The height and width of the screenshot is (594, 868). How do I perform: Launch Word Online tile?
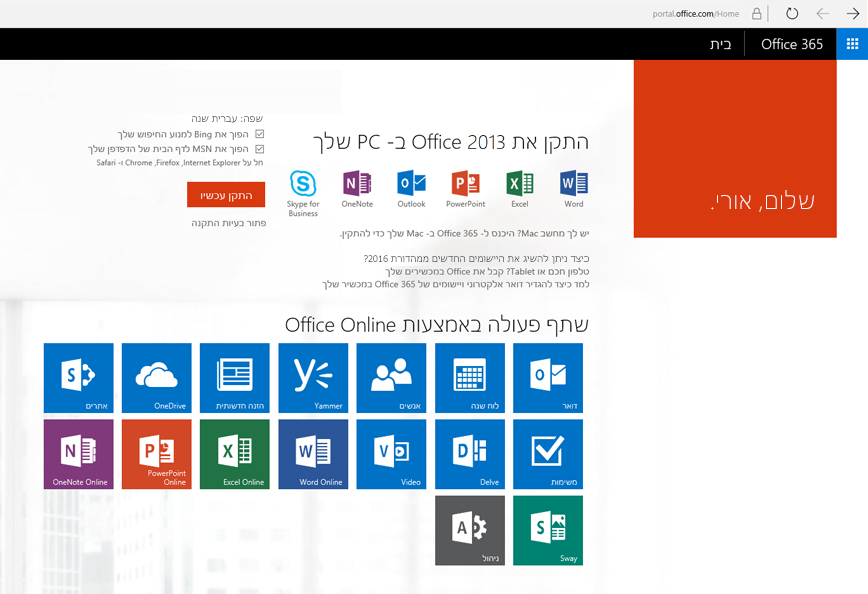click(313, 454)
